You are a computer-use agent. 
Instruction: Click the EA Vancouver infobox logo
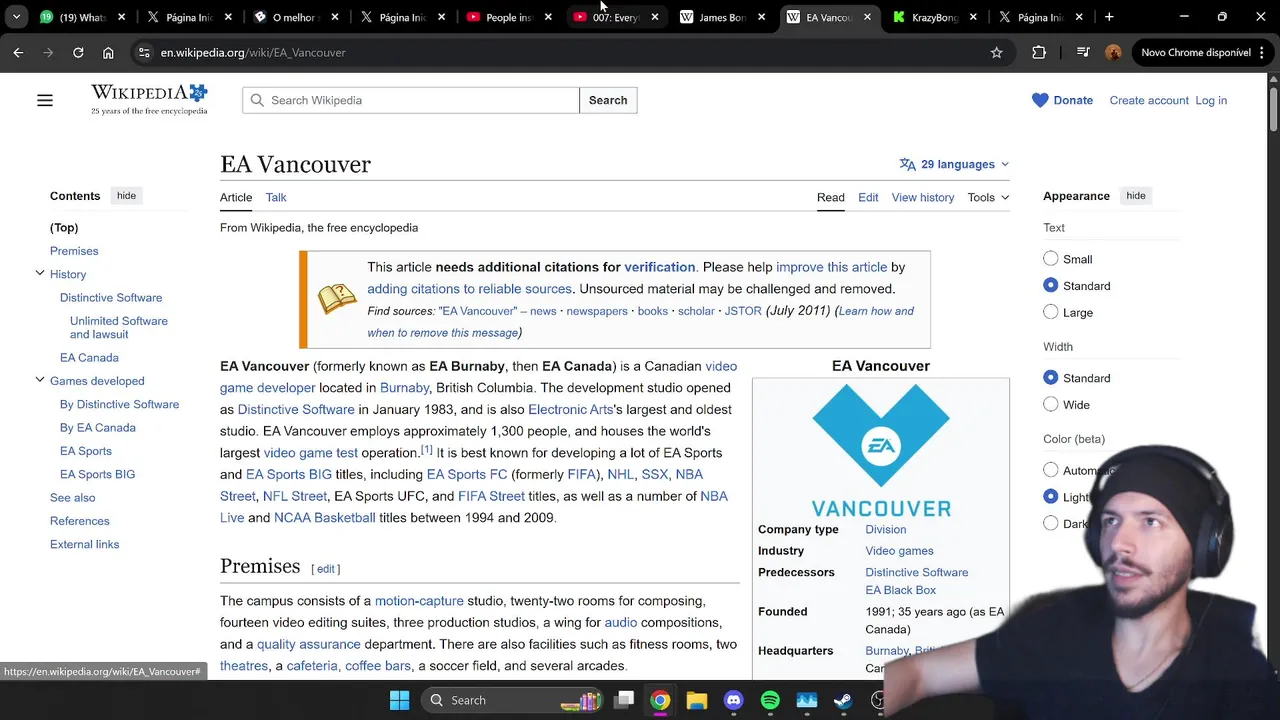click(881, 450)
